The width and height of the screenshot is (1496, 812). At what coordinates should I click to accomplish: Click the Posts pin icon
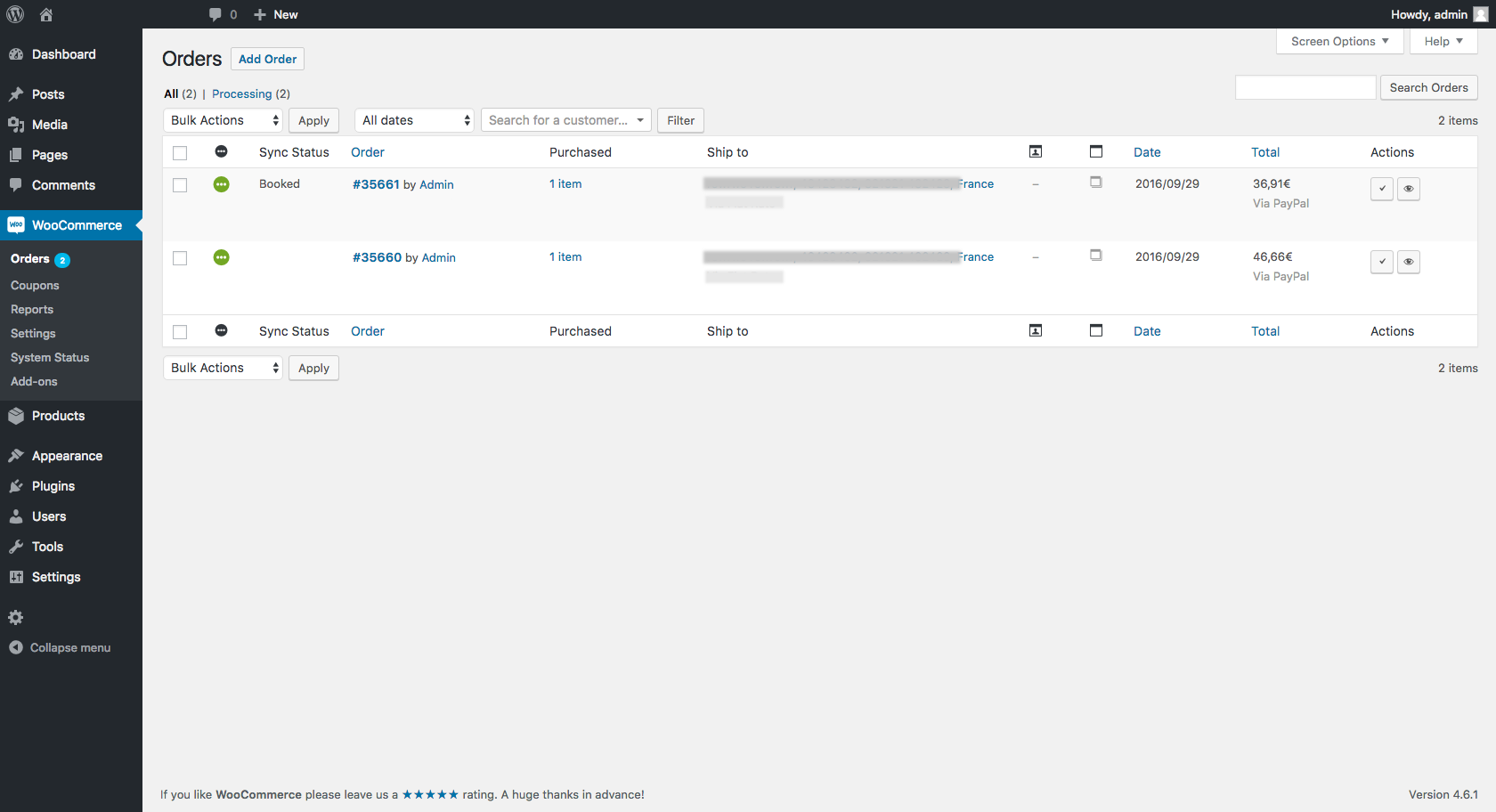click(16, 94)
